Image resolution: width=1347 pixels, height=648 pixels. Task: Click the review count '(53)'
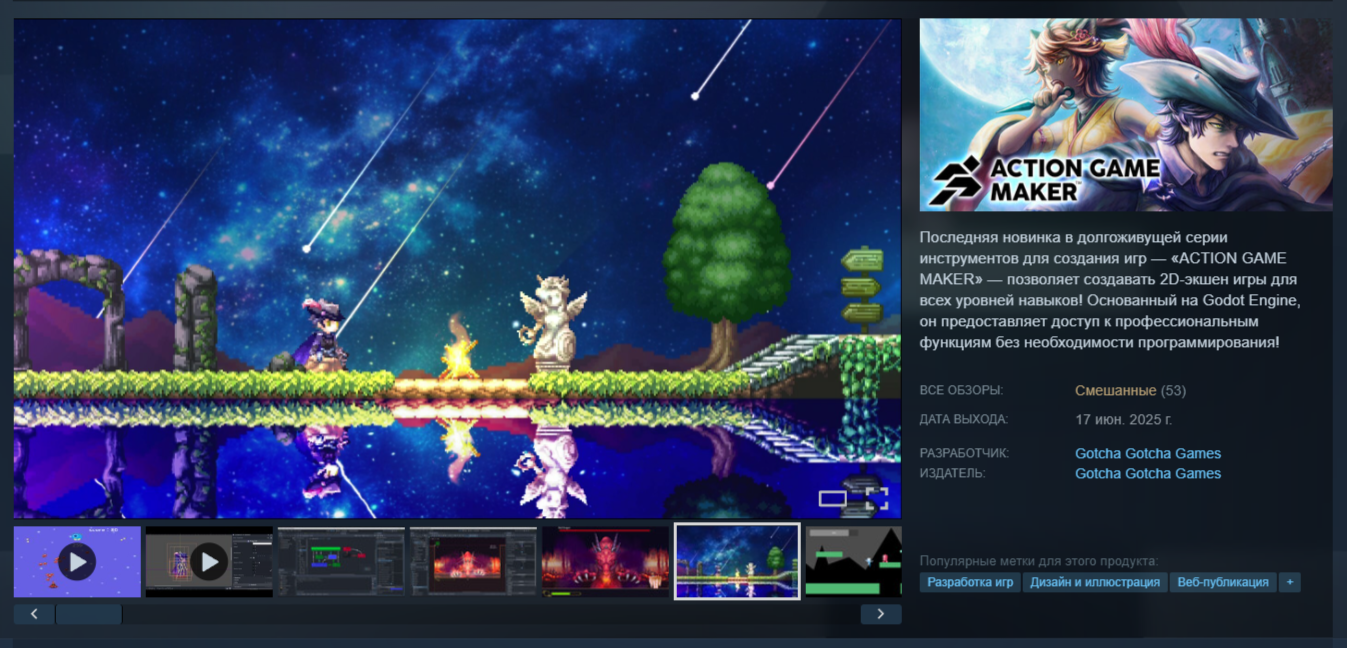pyautogui.click(x=1174, y=390)
